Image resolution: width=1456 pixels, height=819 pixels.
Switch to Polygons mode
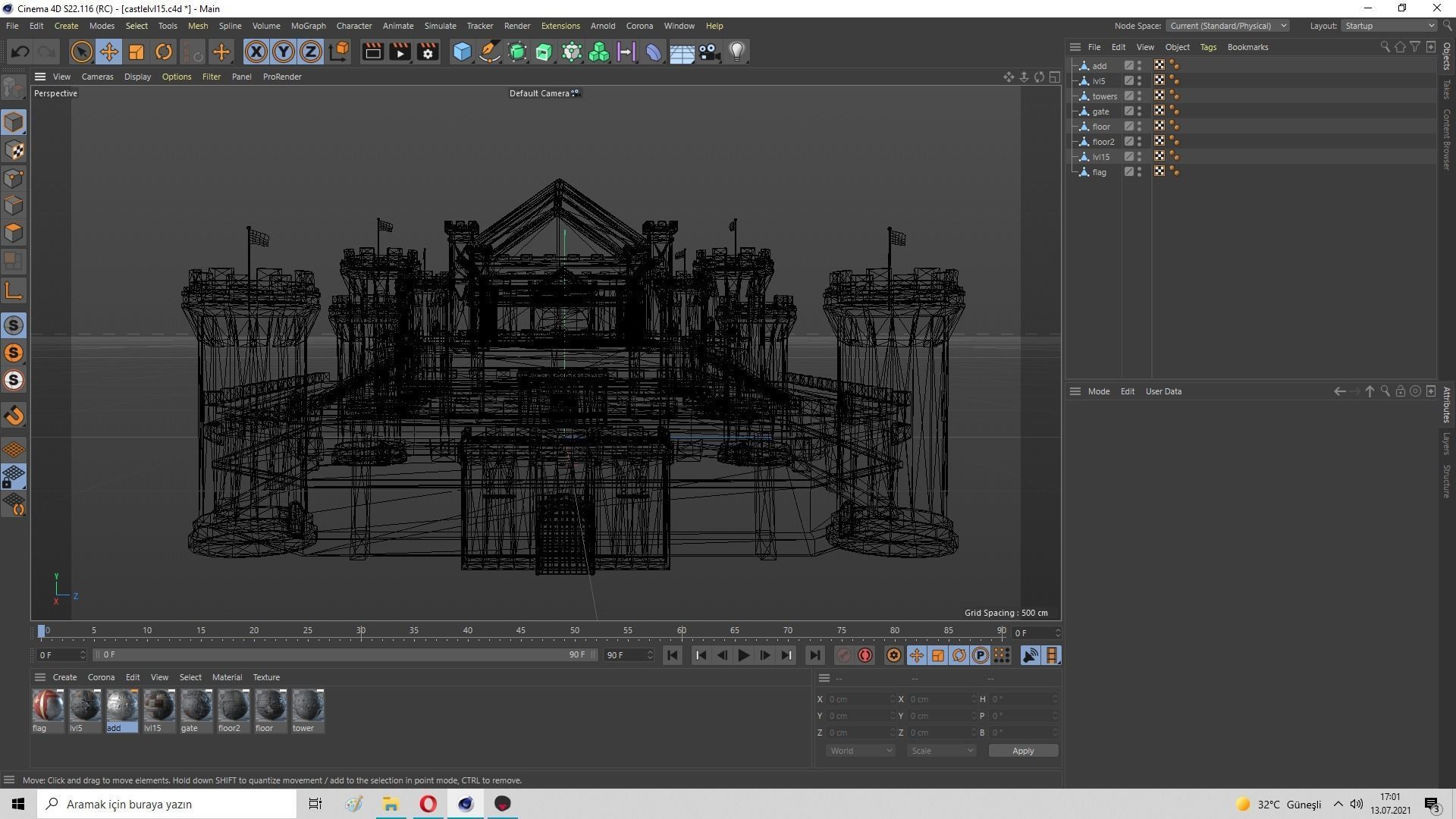pos(14,232)
